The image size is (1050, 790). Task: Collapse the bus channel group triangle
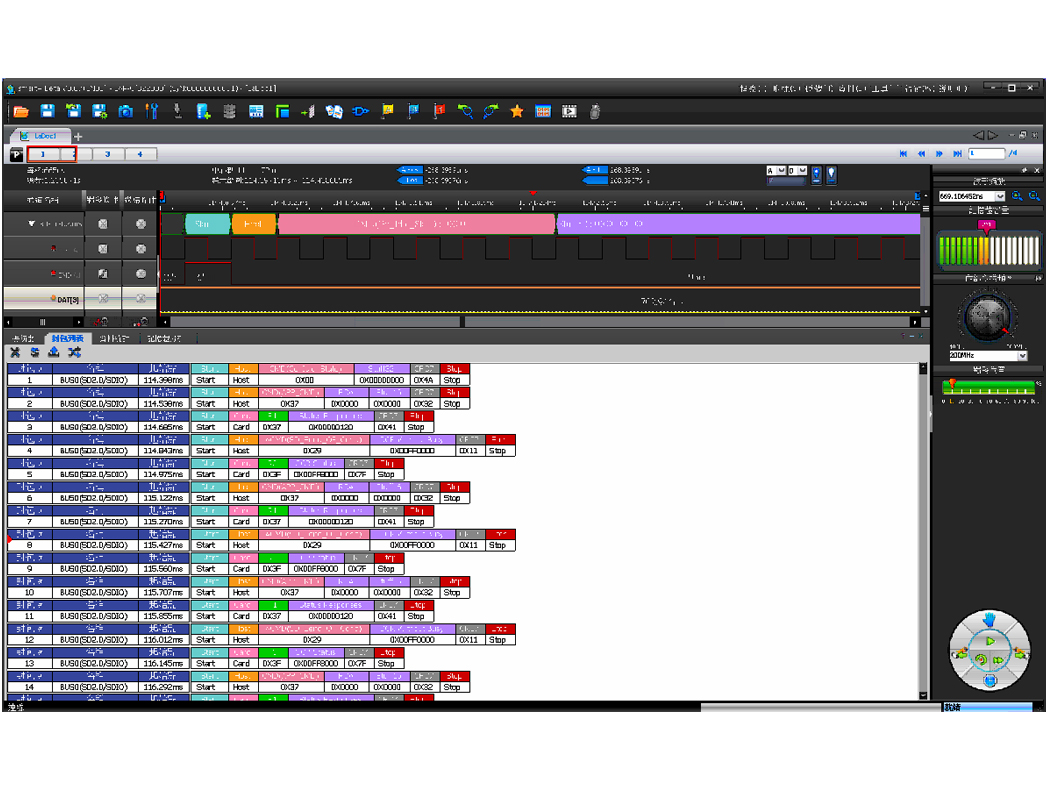click(32, 225)
